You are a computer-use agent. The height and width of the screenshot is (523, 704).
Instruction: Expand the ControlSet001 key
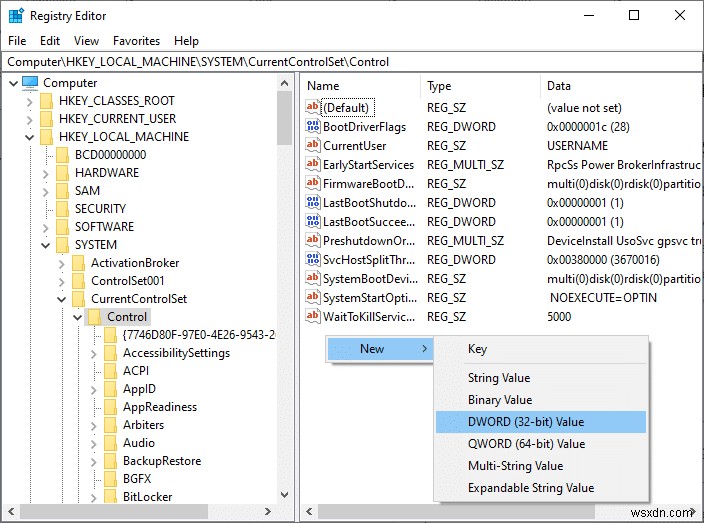(62, 281)
